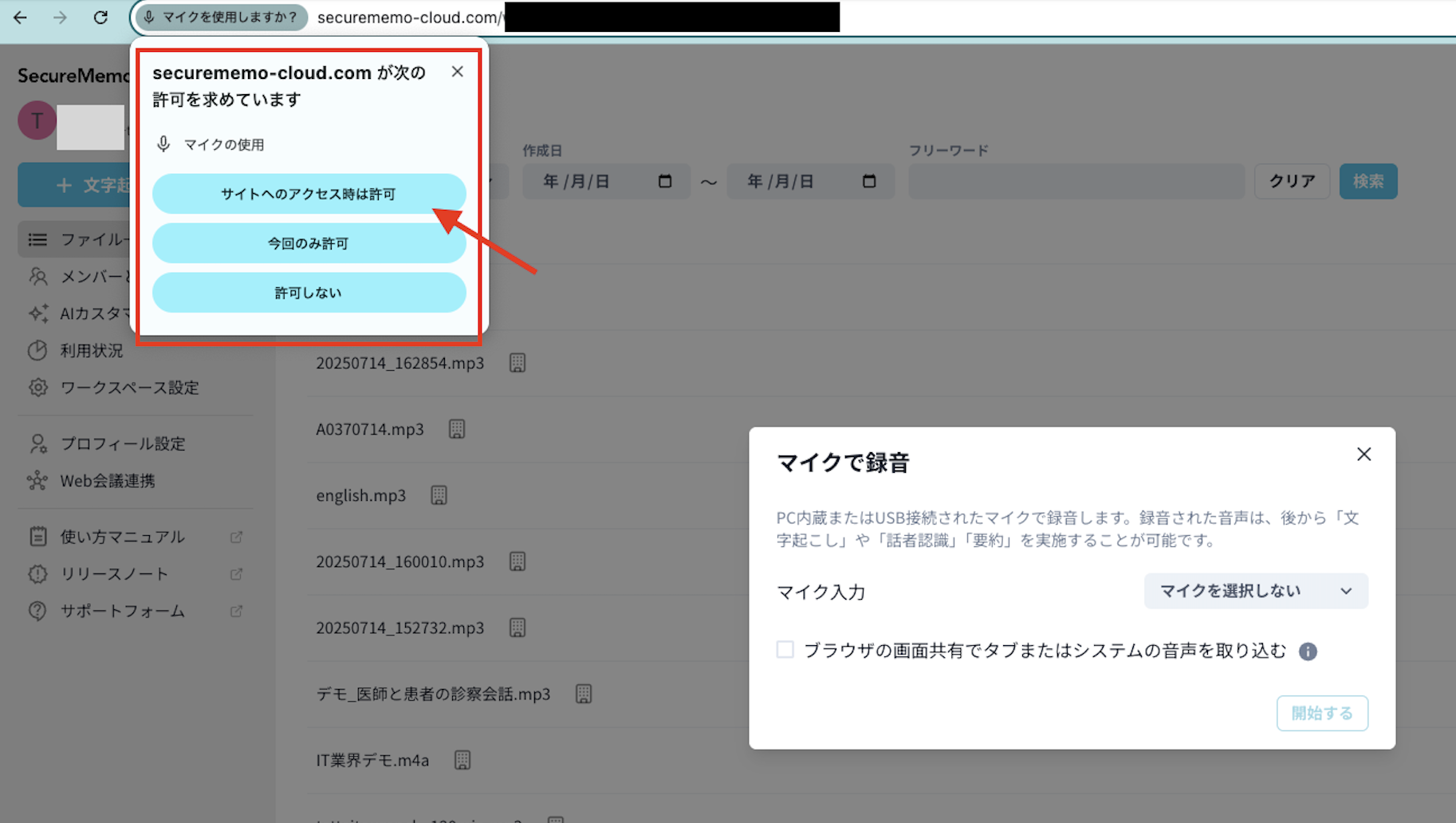Open プロフィール設定 in the sidebar
Image resolution: width=1456 pixels, height=823 pixels.
[x=122, y=443]
